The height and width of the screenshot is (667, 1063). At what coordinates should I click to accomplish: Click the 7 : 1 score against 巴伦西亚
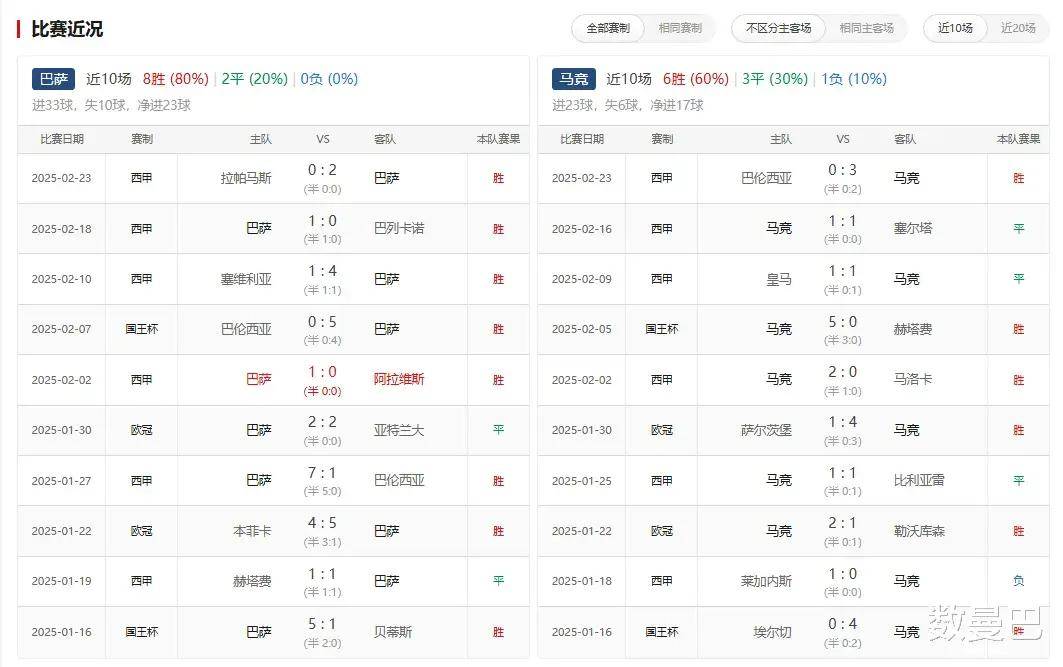coord(322,473)
